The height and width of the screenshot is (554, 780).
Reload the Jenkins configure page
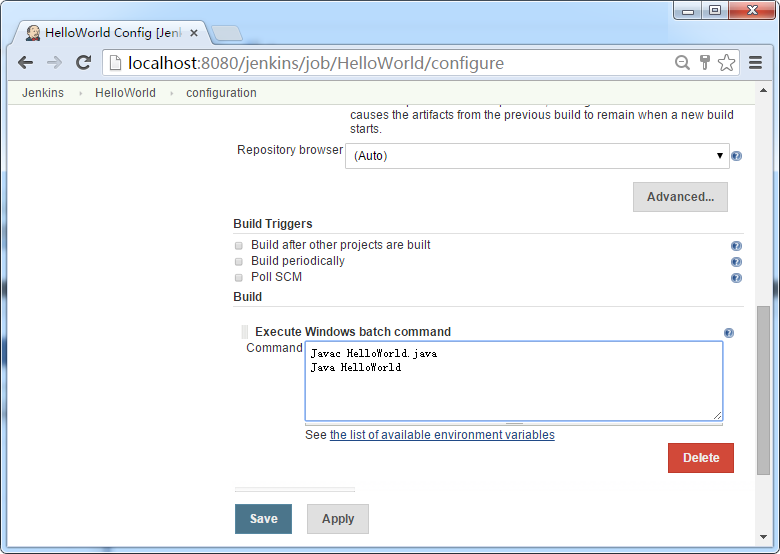pos(84,63)
